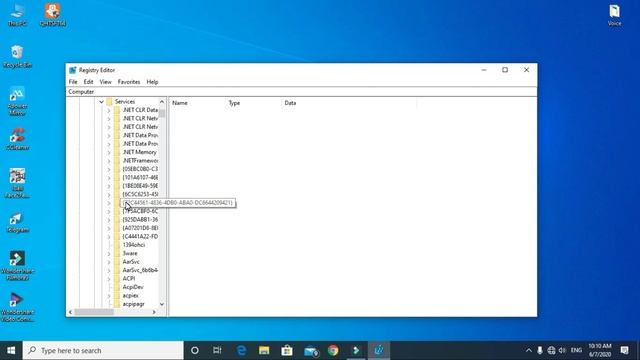Viewport: 640px width, 360px height.
Task: Open File Explorer from the taskbar
Action: click(x=264, y=351)
